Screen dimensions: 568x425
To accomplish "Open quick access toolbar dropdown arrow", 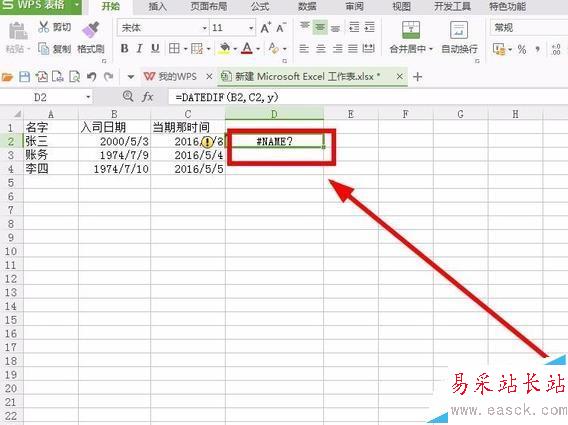I will (131, 77).
